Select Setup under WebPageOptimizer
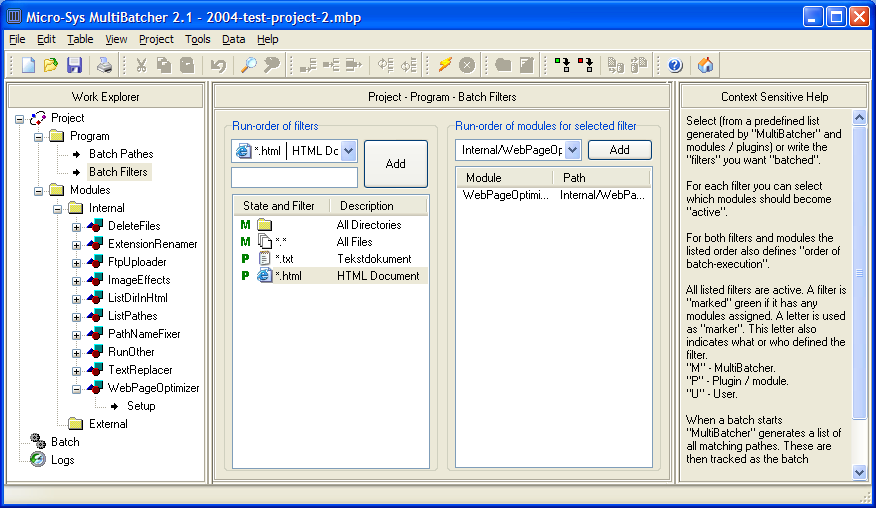Image resolution: width=876 pixels, height=508 pixels. click(141, 406)
